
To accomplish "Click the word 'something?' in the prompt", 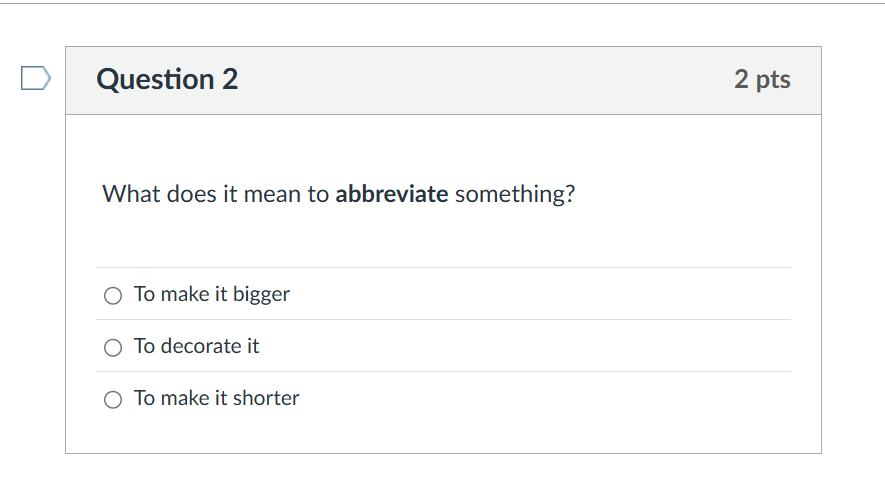I will (515, 194).
